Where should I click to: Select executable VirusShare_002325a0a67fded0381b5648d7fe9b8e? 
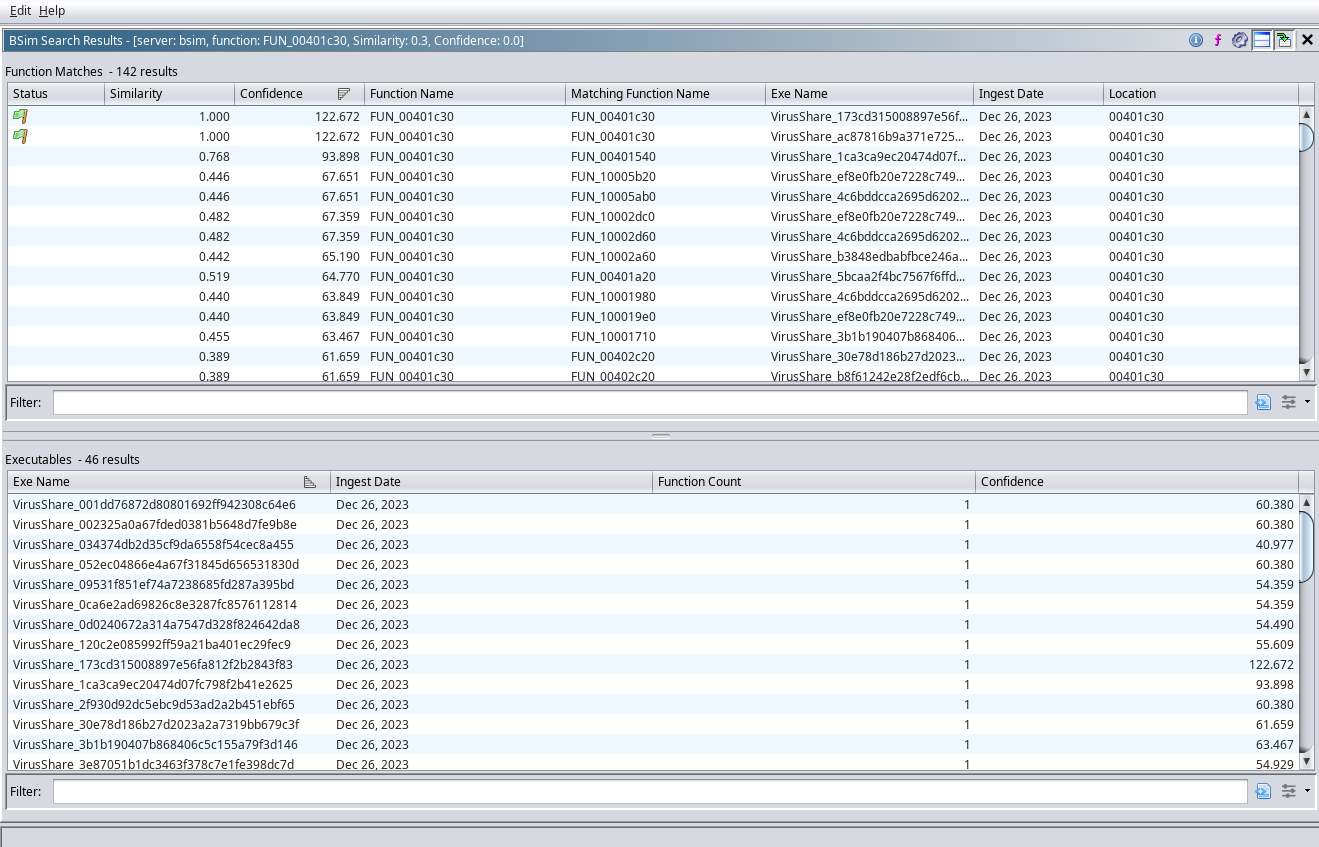(154, 524)
